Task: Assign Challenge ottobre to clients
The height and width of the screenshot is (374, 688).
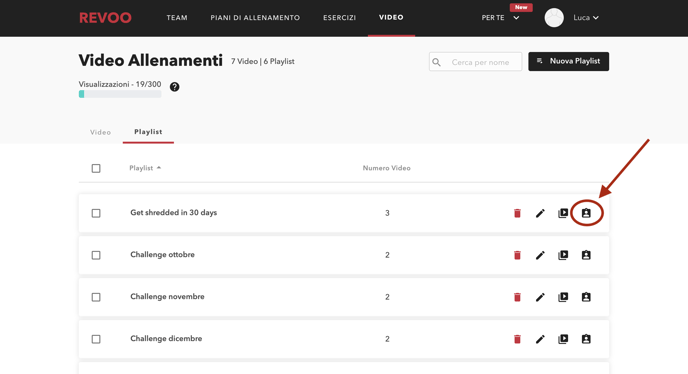Action: 586,255
